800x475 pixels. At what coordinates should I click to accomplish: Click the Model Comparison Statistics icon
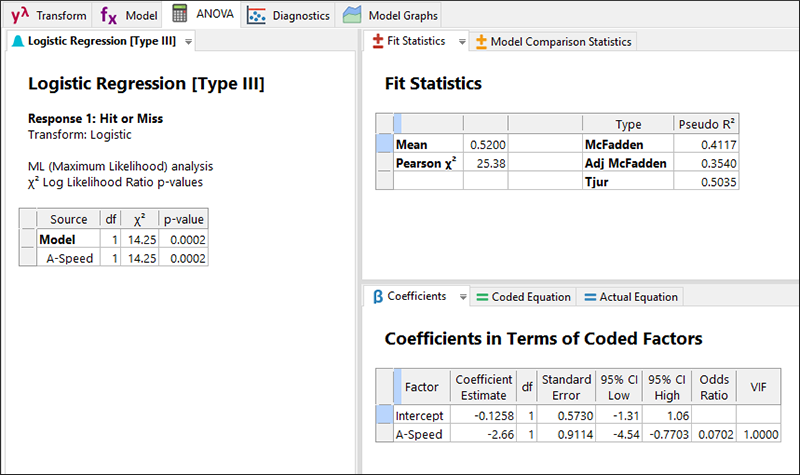pos(482,42)
